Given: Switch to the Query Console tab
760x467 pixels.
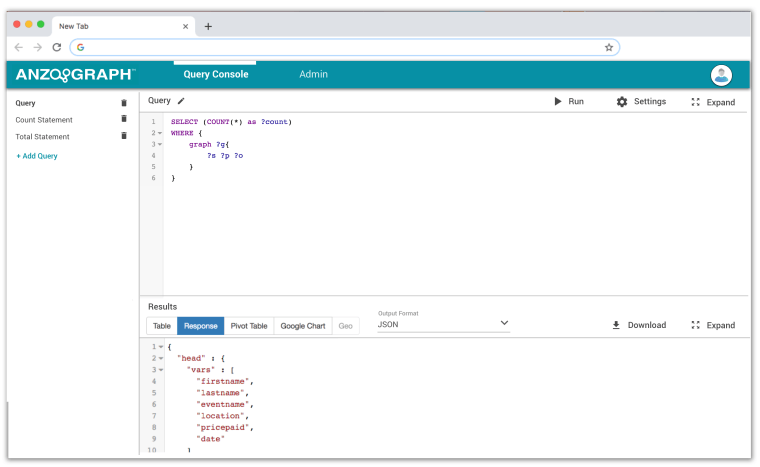Looking at the screenshot, I should (216, 74).
